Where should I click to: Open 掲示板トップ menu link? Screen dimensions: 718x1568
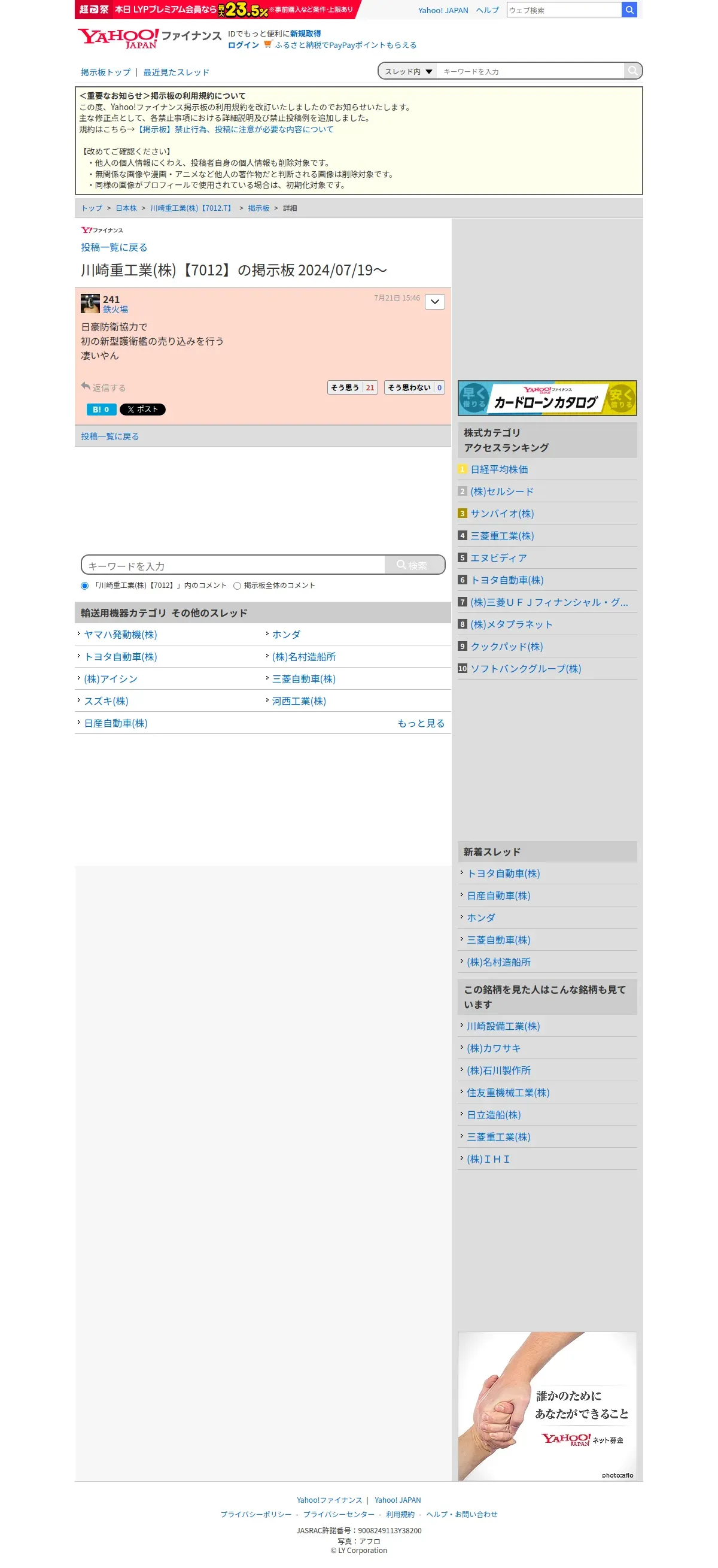click(x=106, y=72)
